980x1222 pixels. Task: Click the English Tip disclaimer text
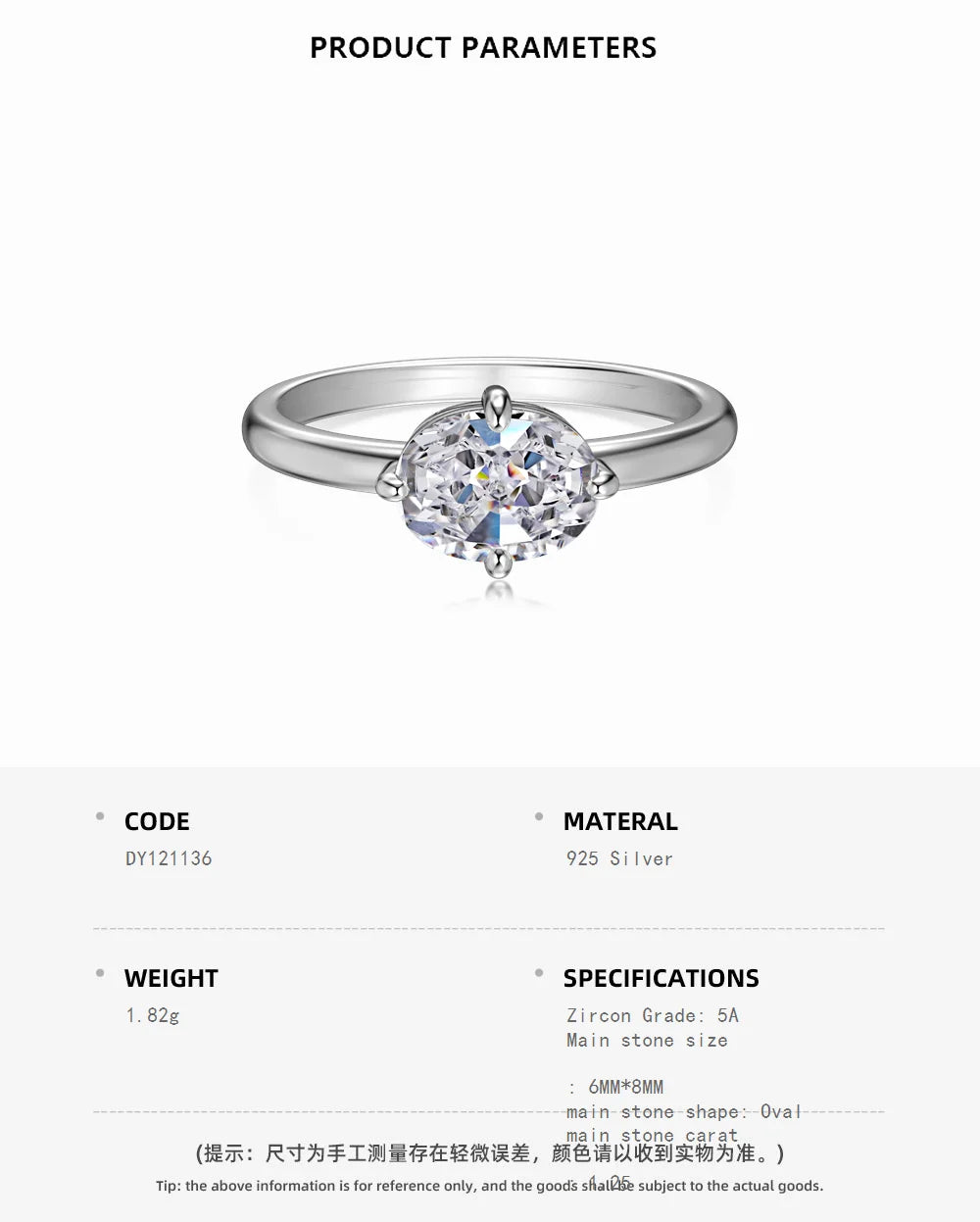click(490, 1186)
